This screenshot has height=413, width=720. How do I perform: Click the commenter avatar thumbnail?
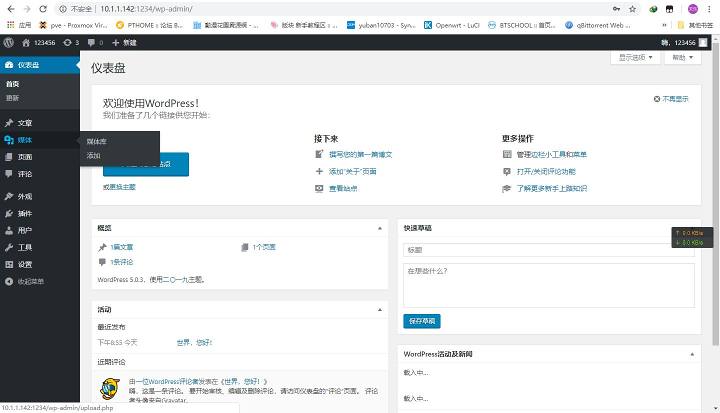point(110,389)
